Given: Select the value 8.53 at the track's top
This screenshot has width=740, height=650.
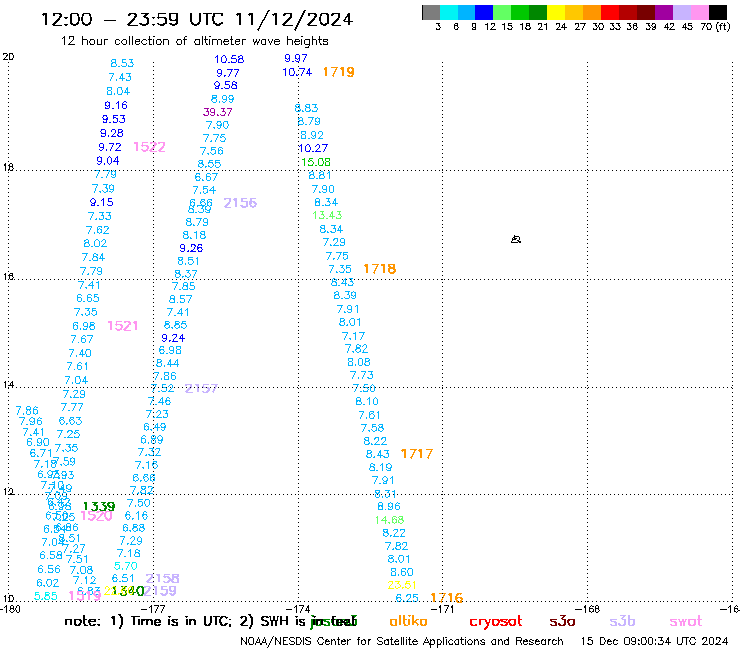Looking at the screenshot, I should (122, 63).
